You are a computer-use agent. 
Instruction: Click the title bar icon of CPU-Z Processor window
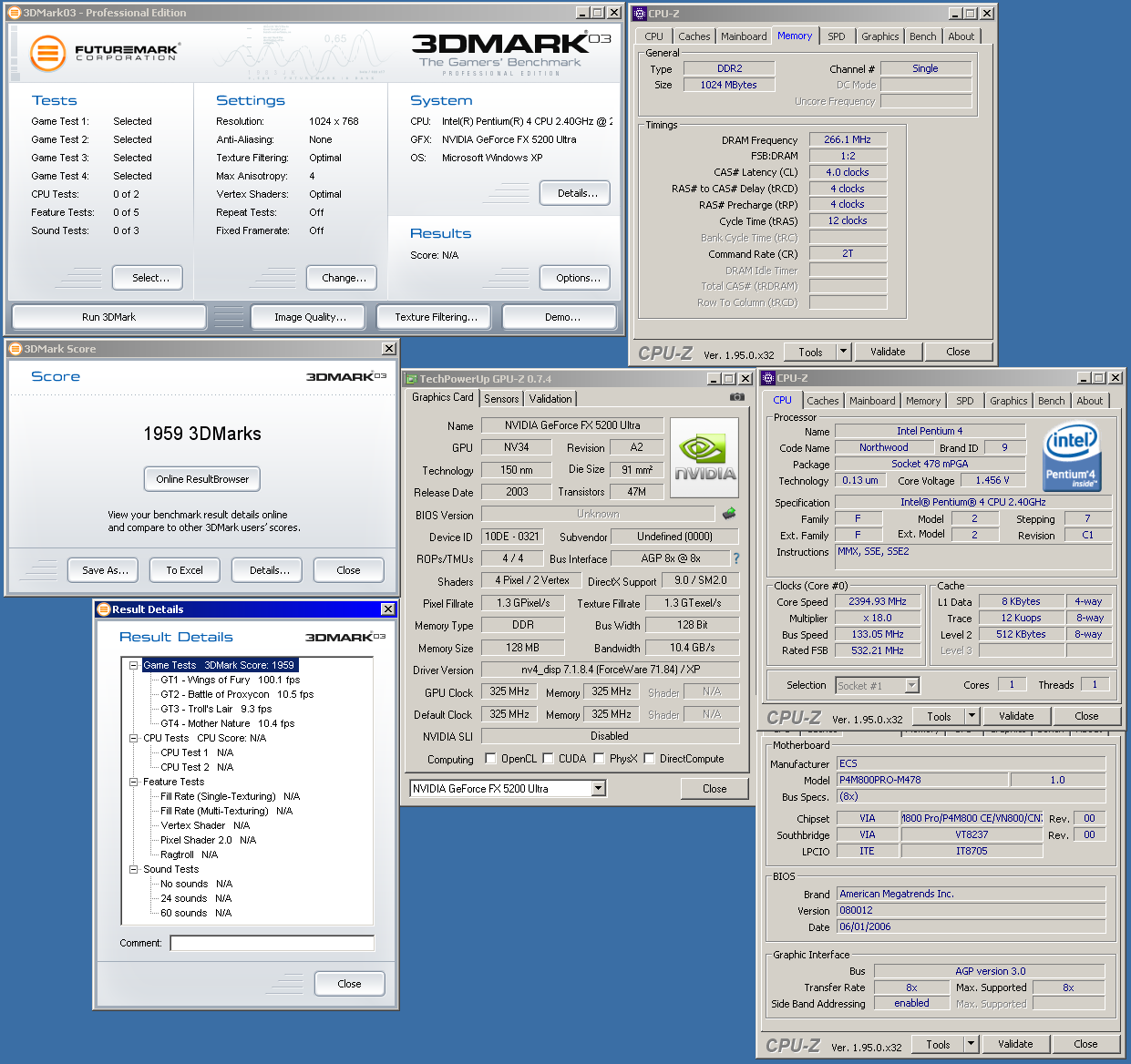point(768,378)
